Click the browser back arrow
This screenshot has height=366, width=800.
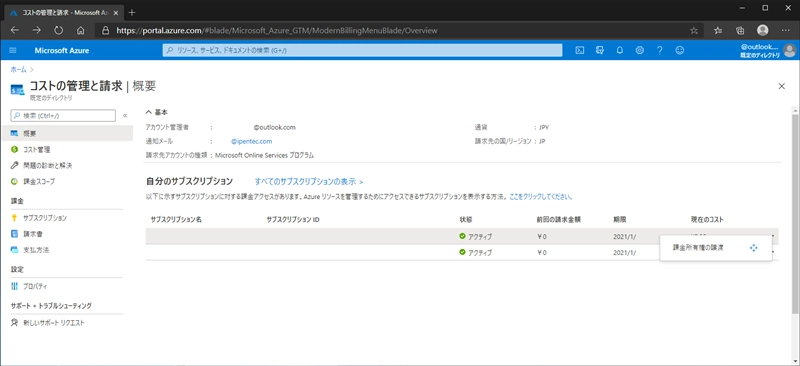(14, 30)
